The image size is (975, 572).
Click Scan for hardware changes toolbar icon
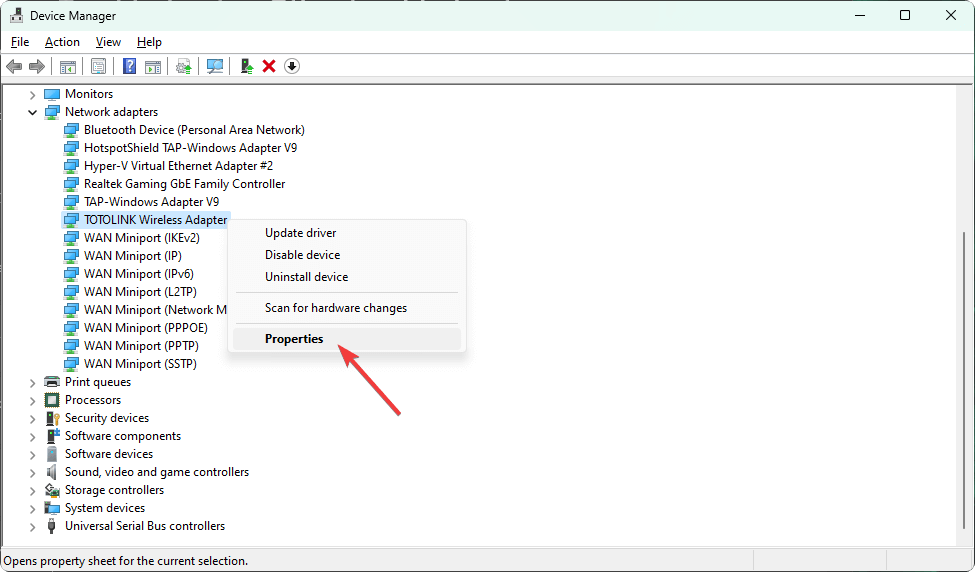(x=215, y=66)
